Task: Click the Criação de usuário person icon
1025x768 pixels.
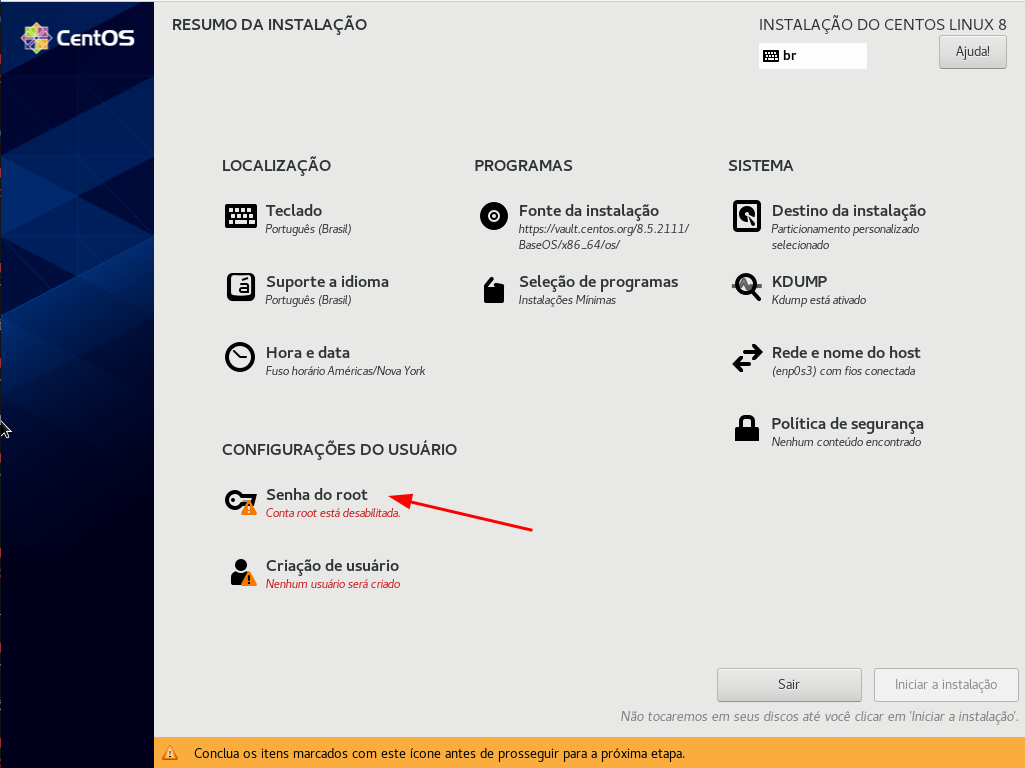Action: coord(243,572)
